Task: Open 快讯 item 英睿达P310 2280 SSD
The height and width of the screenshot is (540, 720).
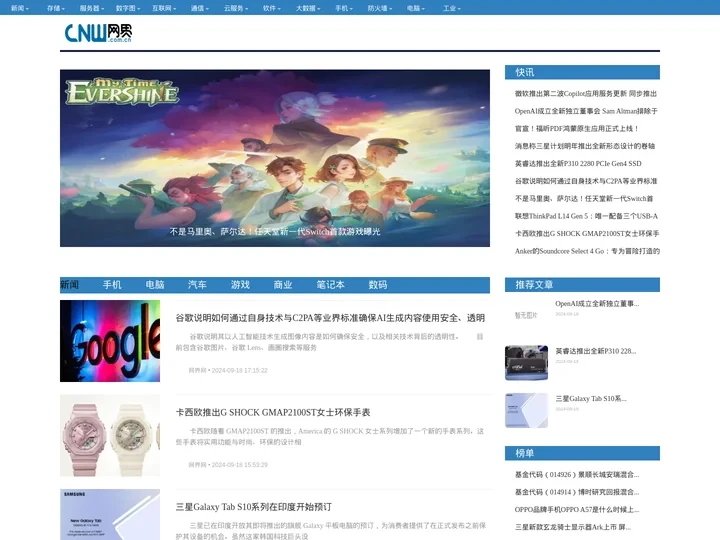Action: tap(578, 163)
